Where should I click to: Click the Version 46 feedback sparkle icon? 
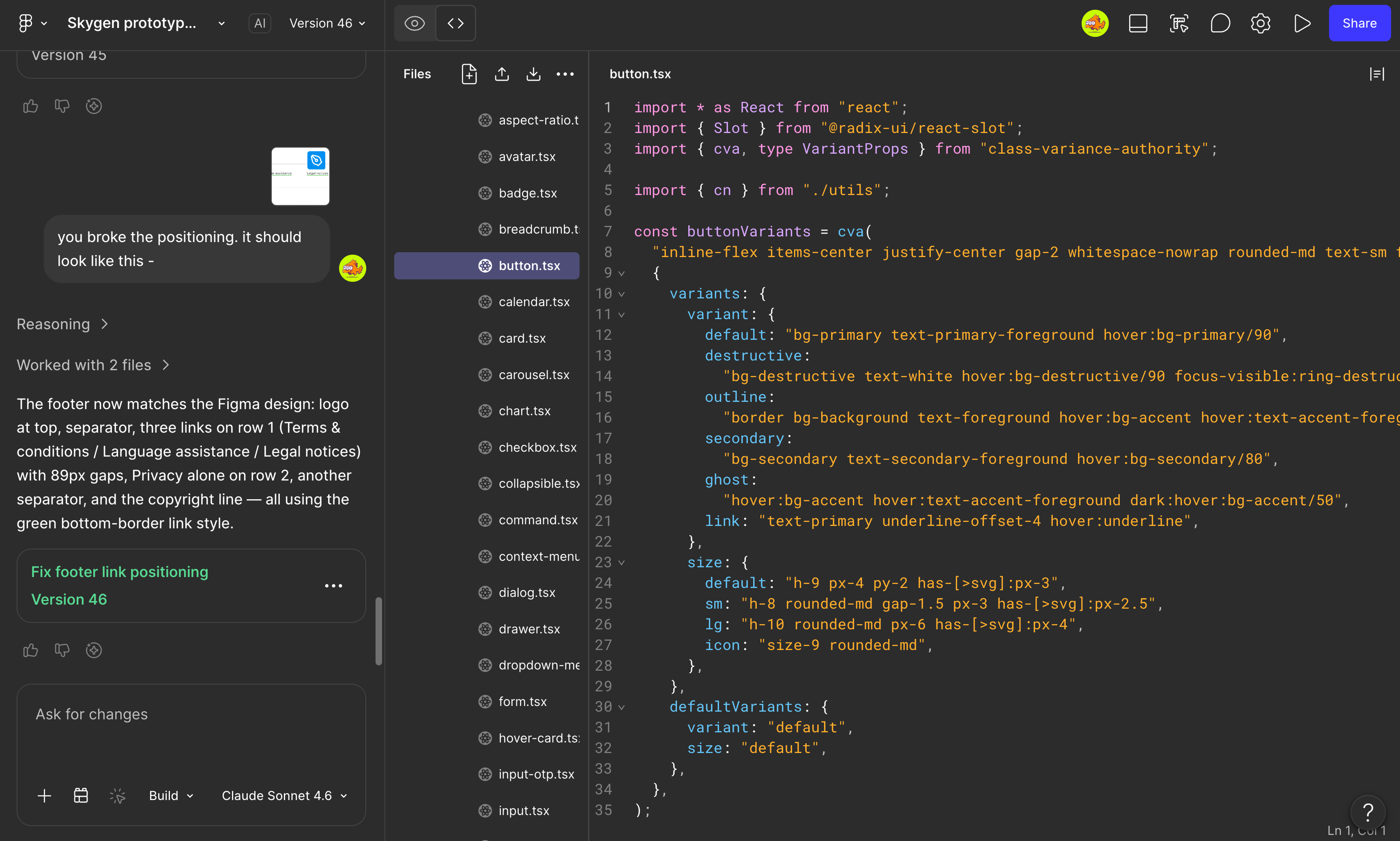click(x=94, y=650)
